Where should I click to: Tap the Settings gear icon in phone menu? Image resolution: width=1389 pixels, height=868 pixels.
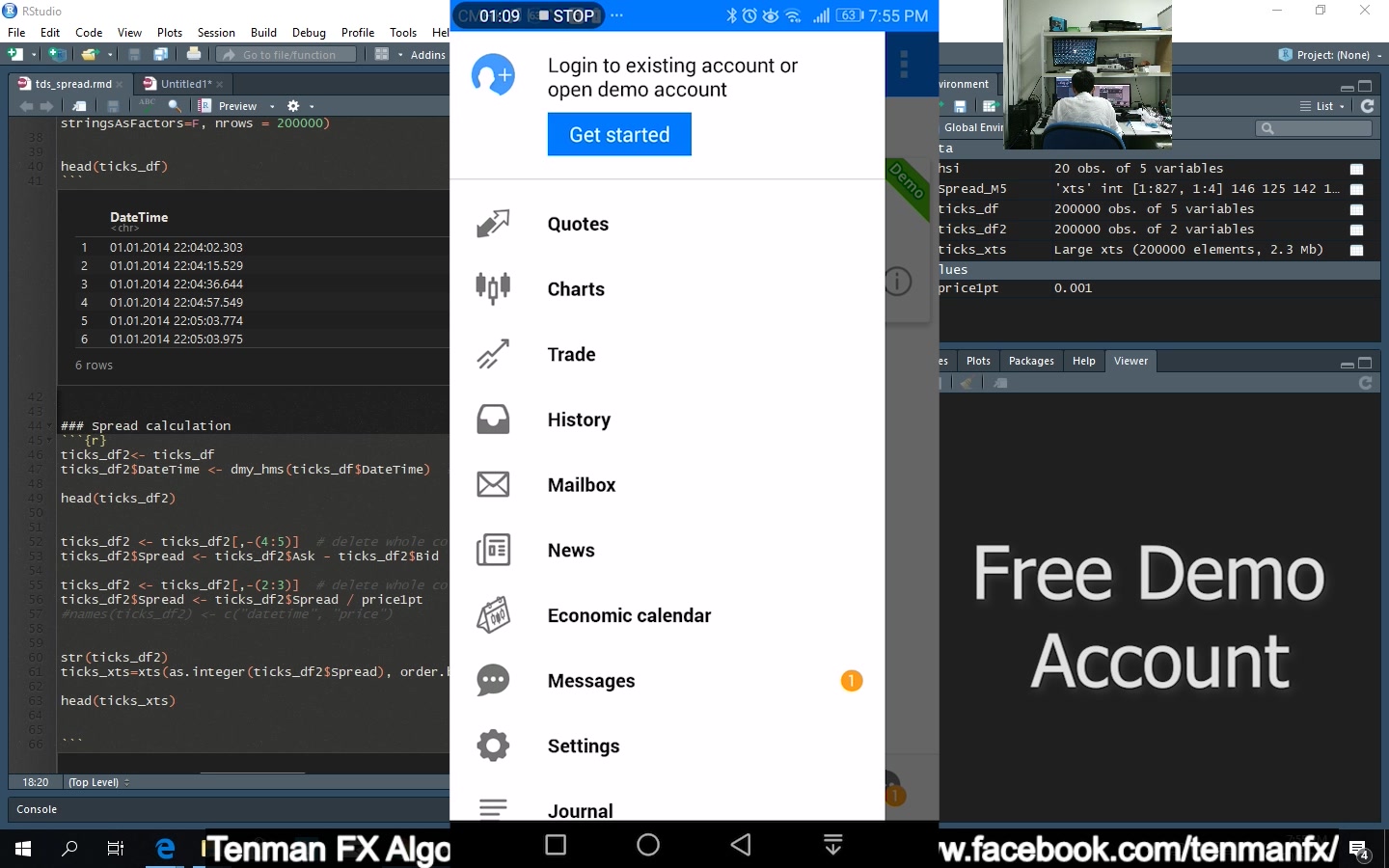tap(493, 746)
